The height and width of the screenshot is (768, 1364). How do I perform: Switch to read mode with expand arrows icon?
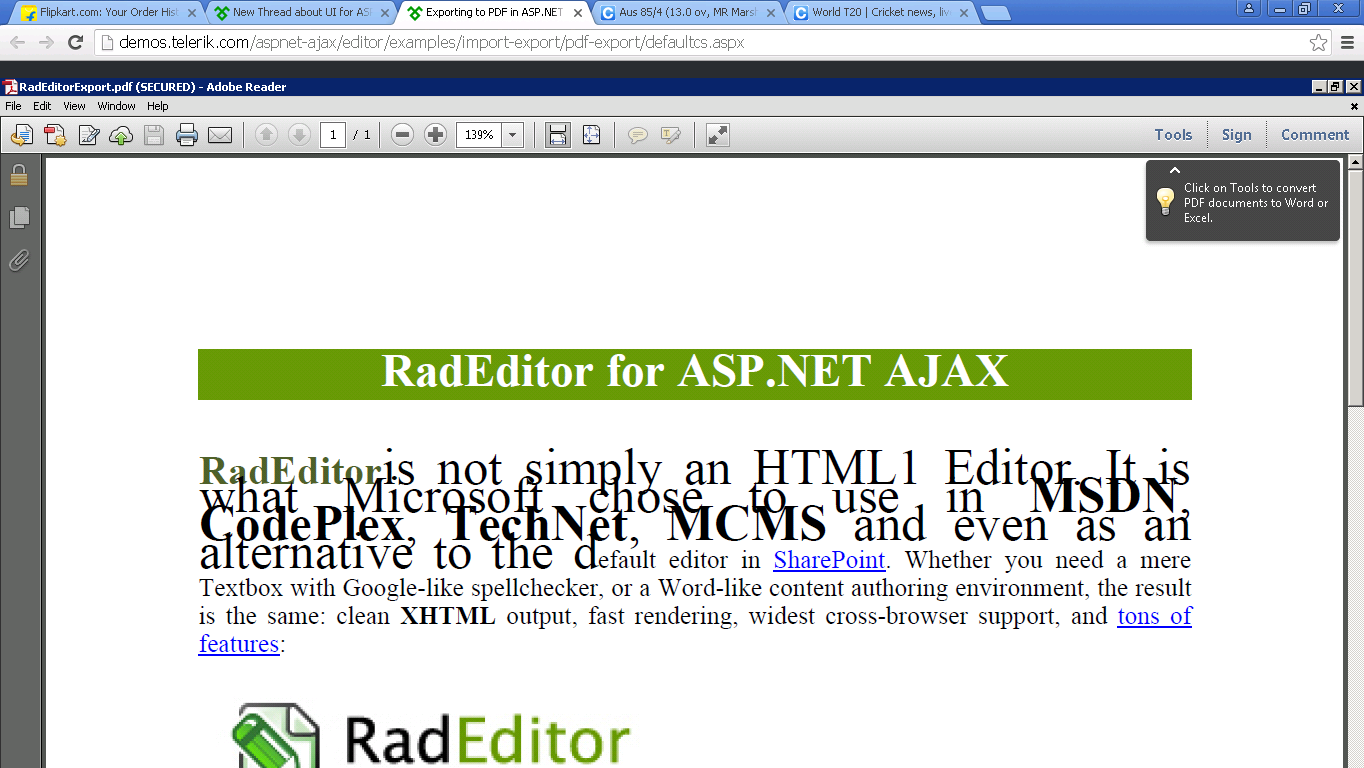[717, 135]
